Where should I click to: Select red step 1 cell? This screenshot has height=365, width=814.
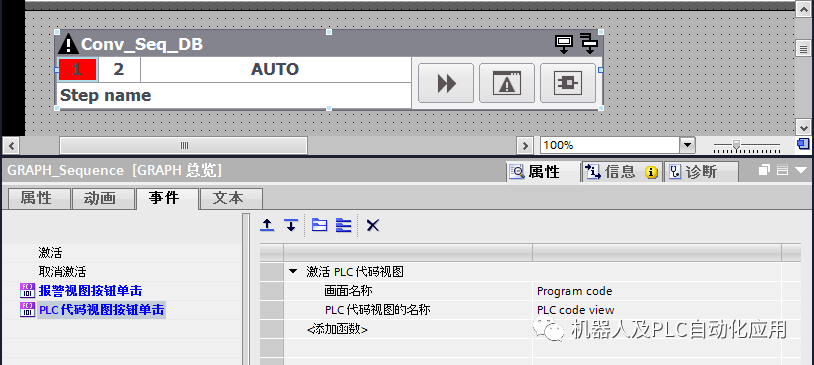point(77,69)
